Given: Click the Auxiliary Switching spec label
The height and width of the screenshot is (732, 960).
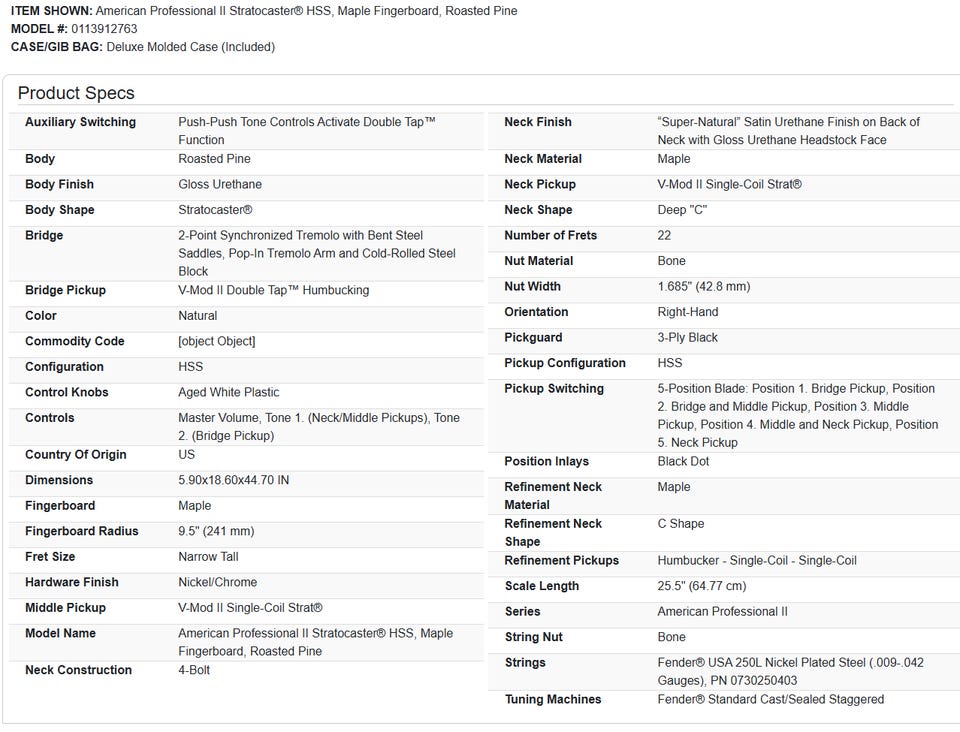Looking at the screenshot, I should pyautogui.click(x=80, y=122).
